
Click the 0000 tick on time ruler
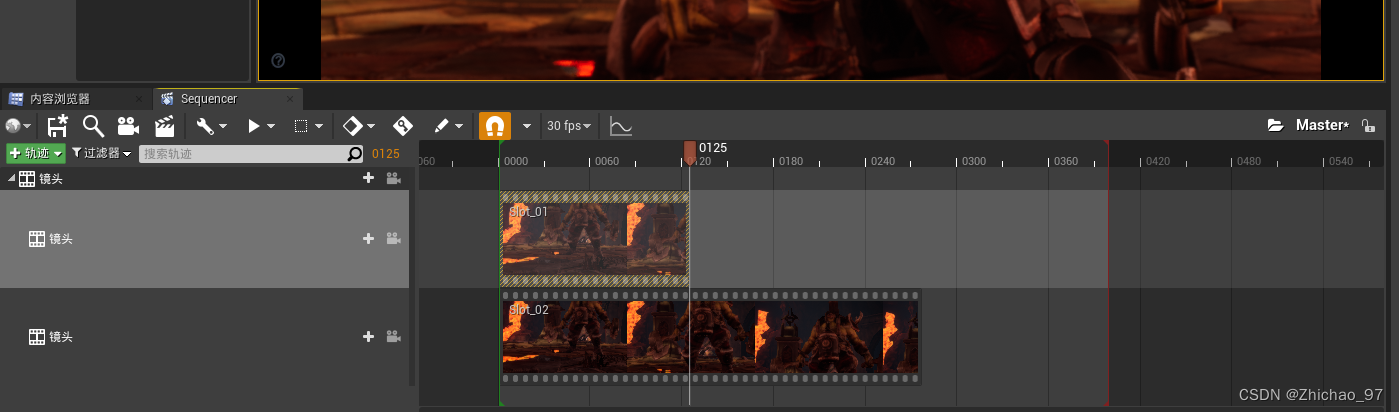pos(516,161)
